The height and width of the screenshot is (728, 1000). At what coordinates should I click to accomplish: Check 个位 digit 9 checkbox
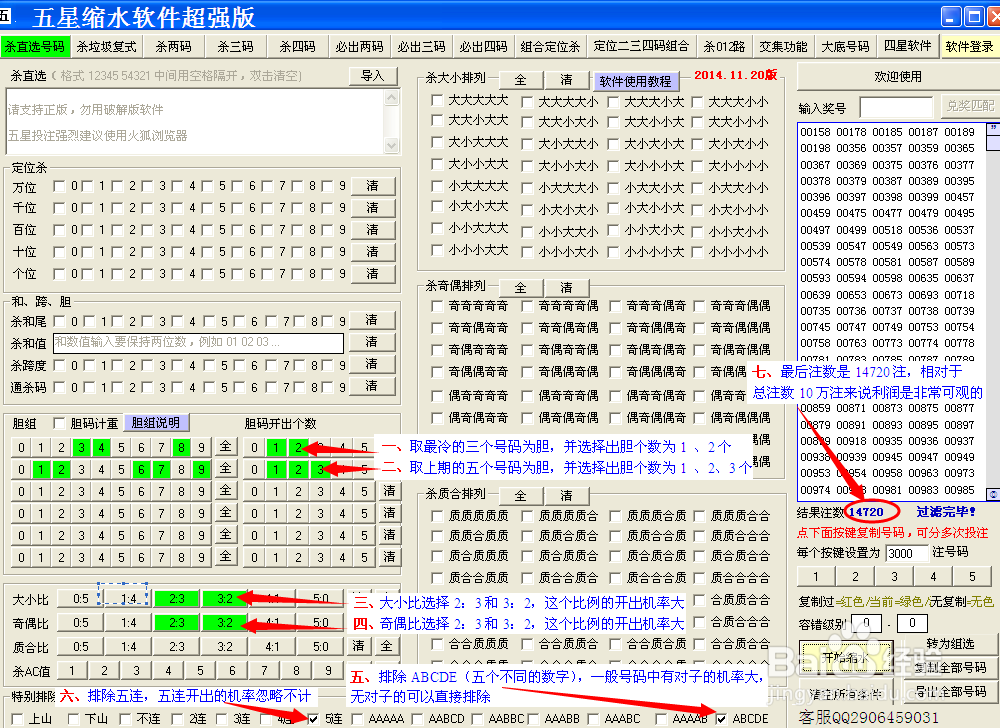click(x=328, y=274)
